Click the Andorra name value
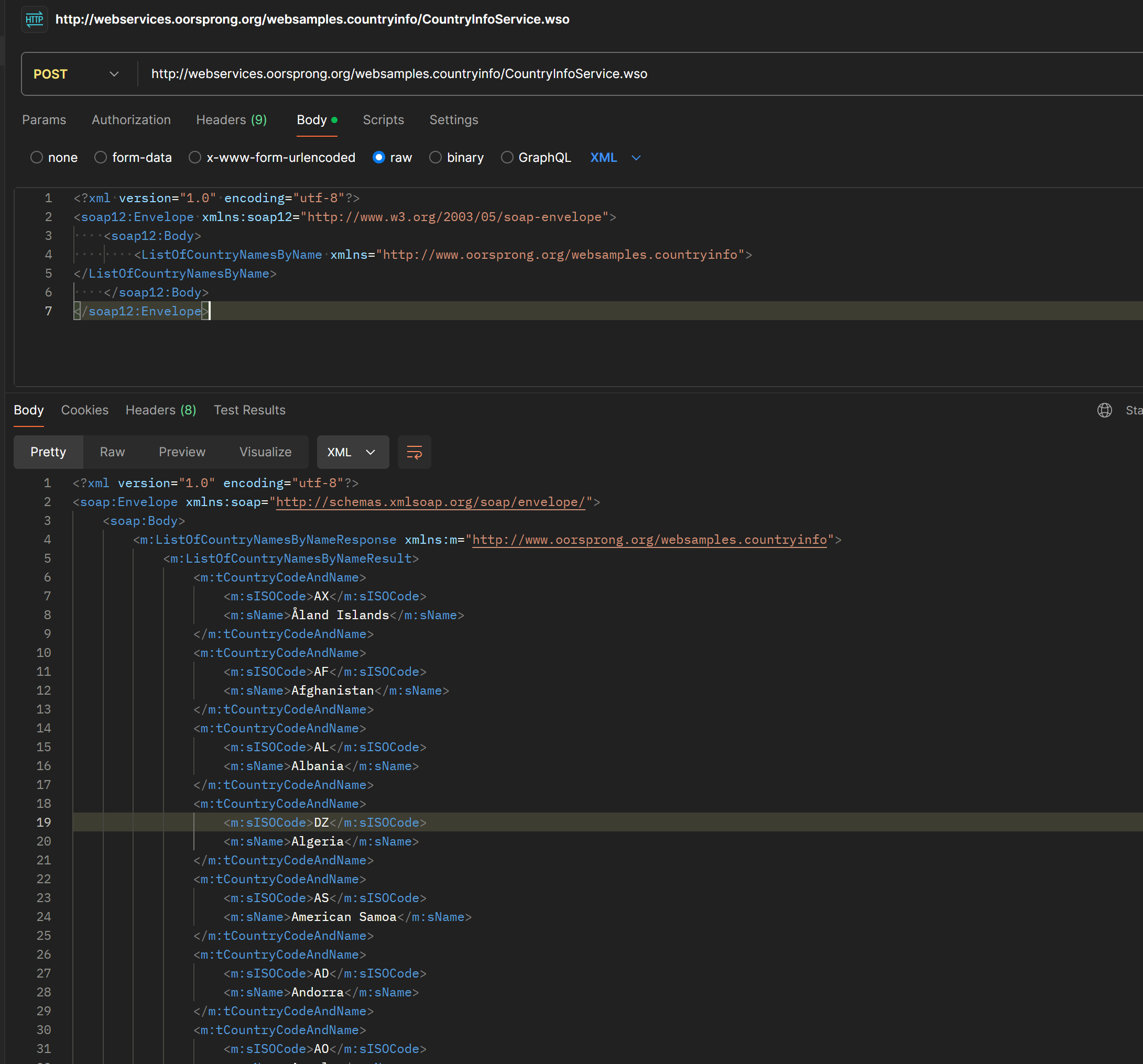The width and height of the screenshot is (1143, 1064). tap(318, 993)
